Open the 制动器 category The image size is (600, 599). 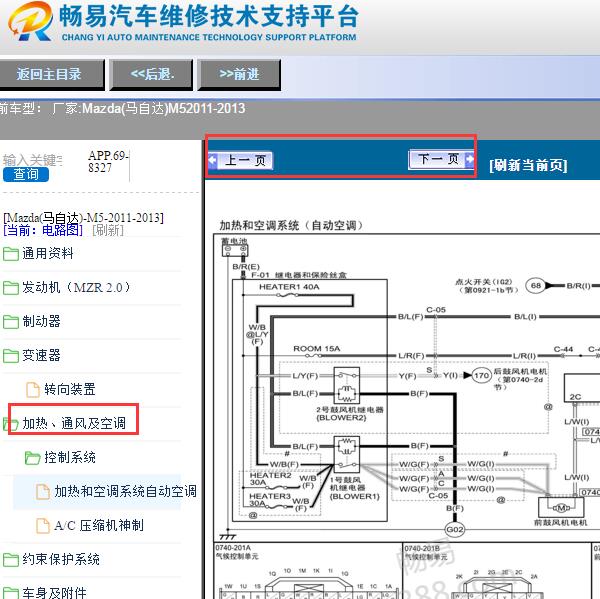coord(41,322)
